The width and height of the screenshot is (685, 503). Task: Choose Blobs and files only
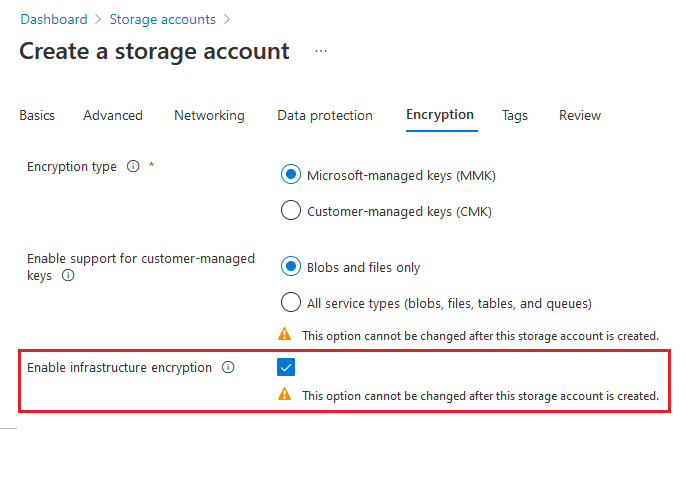pos(291,267)
